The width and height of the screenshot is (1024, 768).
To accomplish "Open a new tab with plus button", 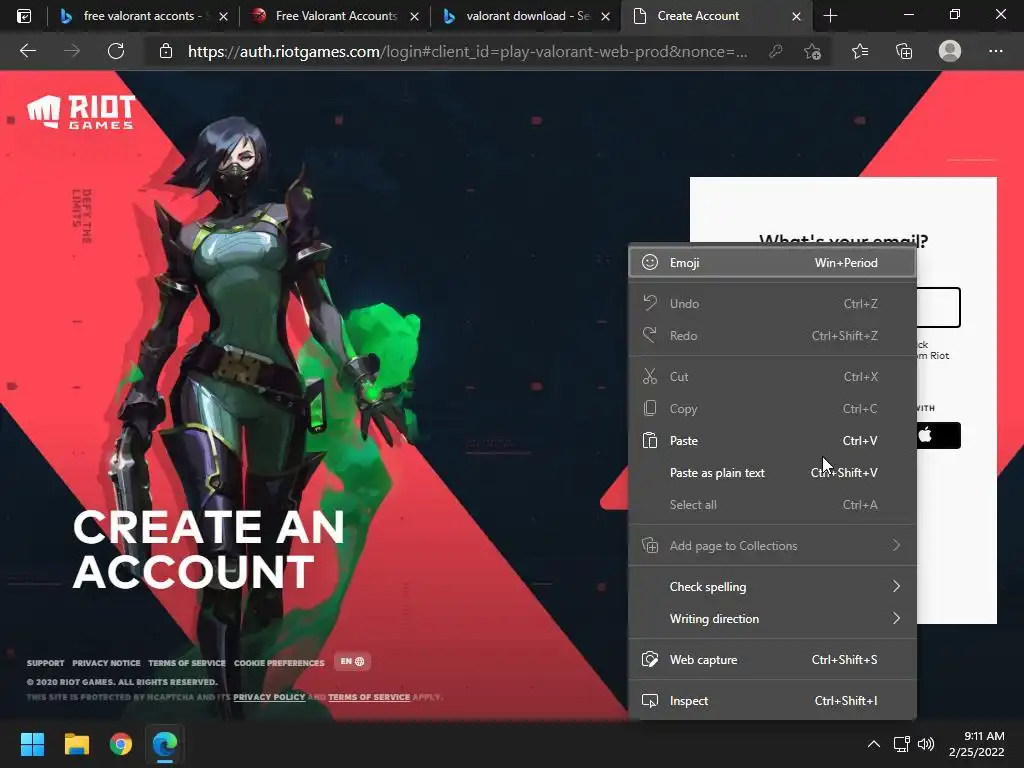I will point(830,16).
